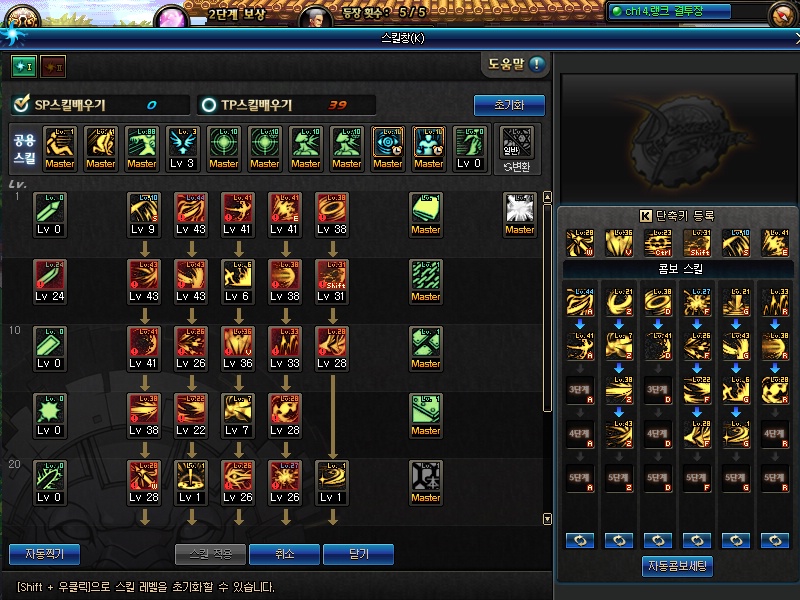This screenshot has height=600, width=800.
Task: Enable the SP스킬배우기 checkbox
Action: tap(21, 104)
